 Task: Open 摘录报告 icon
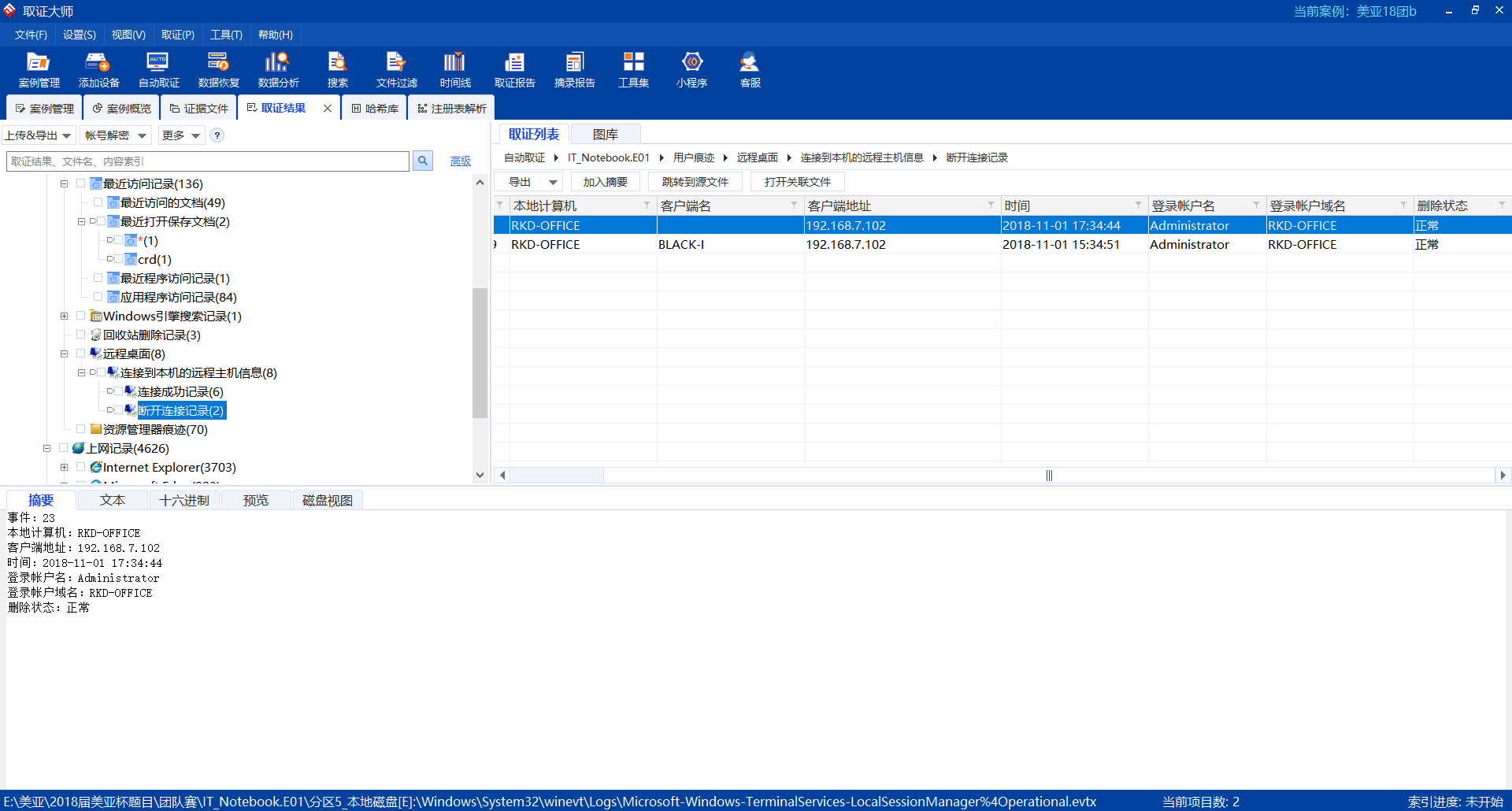click(574, 70)
